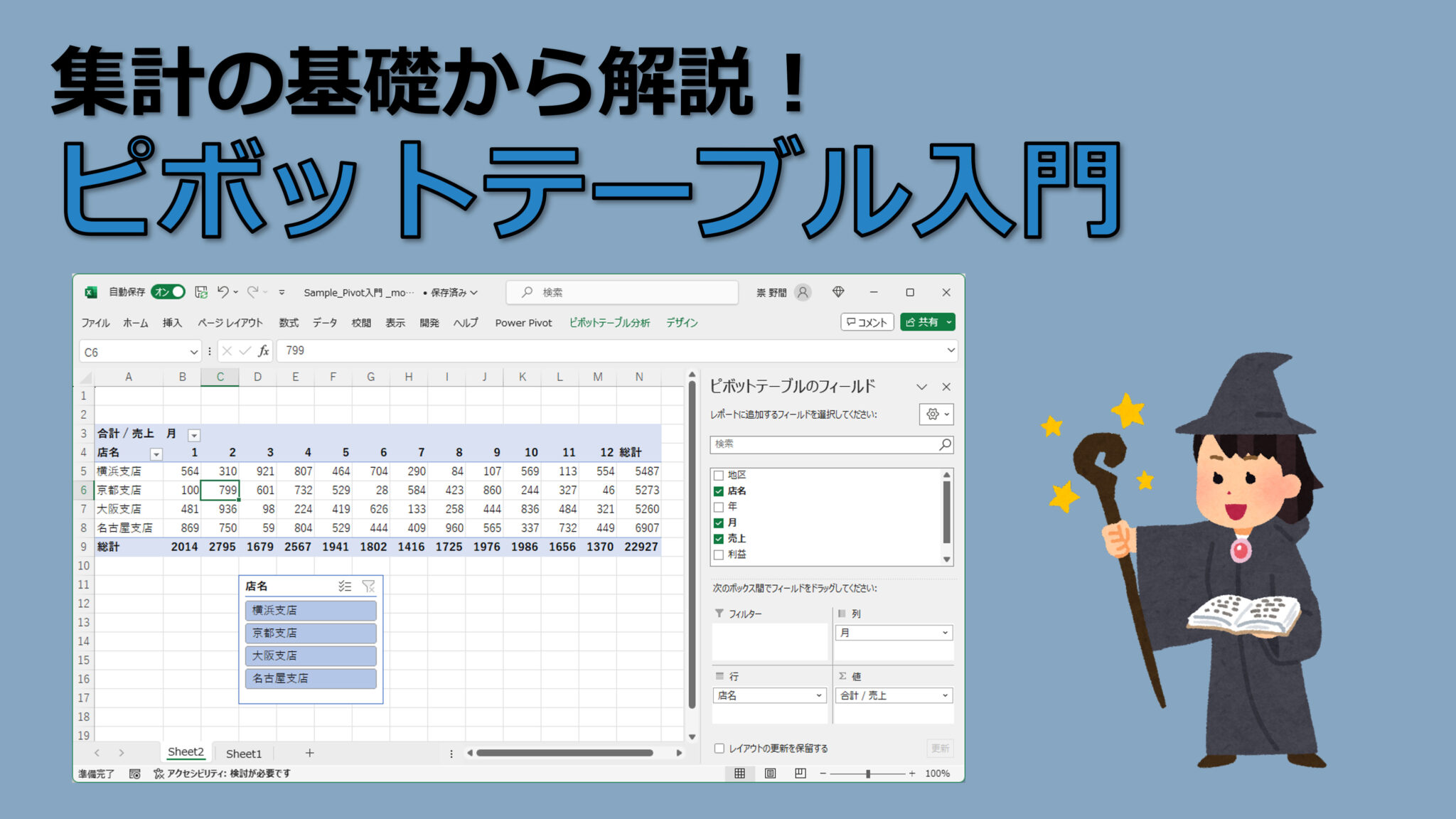Click the diamond premium icon
Viewport: 1456px width, 819px height.
[x=838, y=292]
